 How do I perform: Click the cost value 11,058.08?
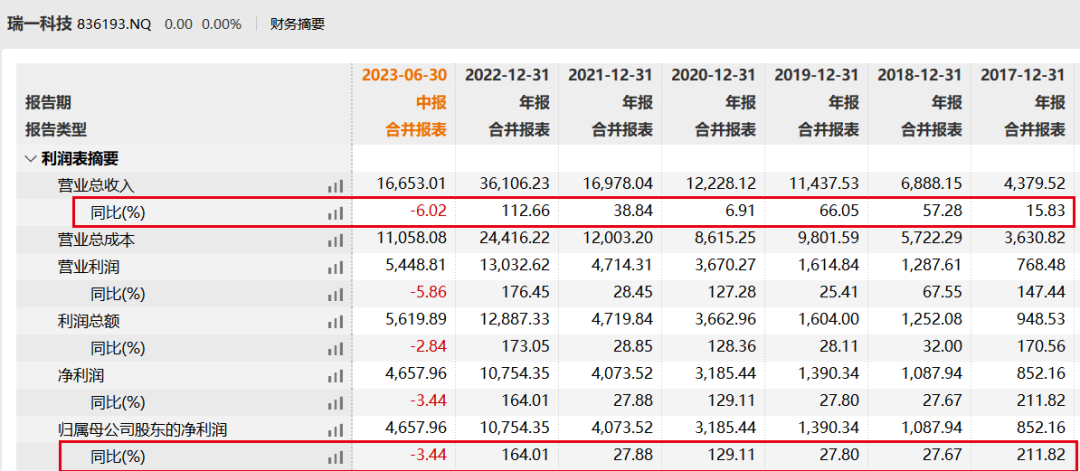coord(413,238)
